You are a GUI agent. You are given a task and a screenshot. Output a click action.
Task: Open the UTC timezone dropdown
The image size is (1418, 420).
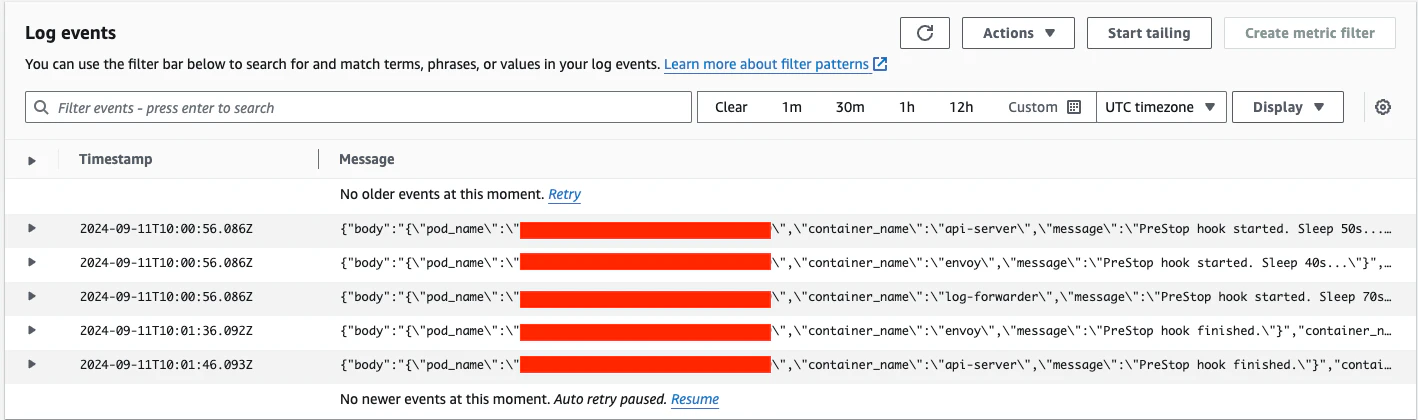click(1161, 107)
